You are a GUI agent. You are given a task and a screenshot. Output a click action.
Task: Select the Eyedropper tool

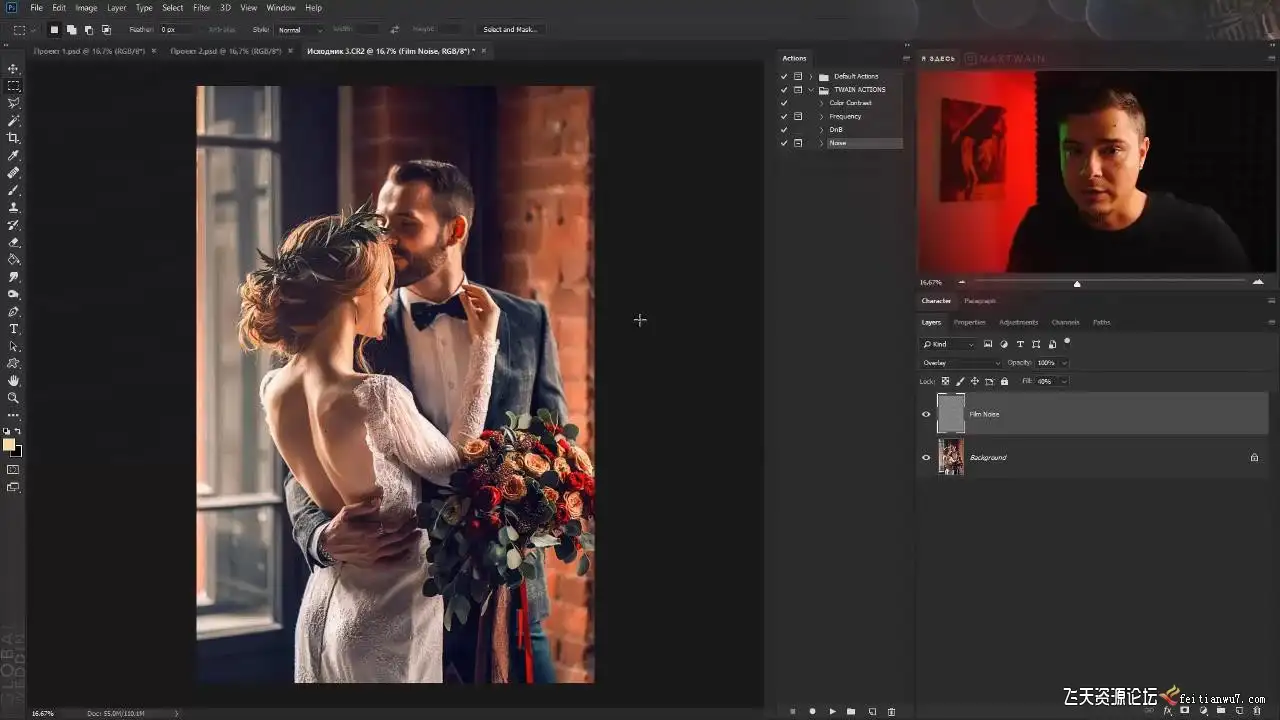pos(13,155)
